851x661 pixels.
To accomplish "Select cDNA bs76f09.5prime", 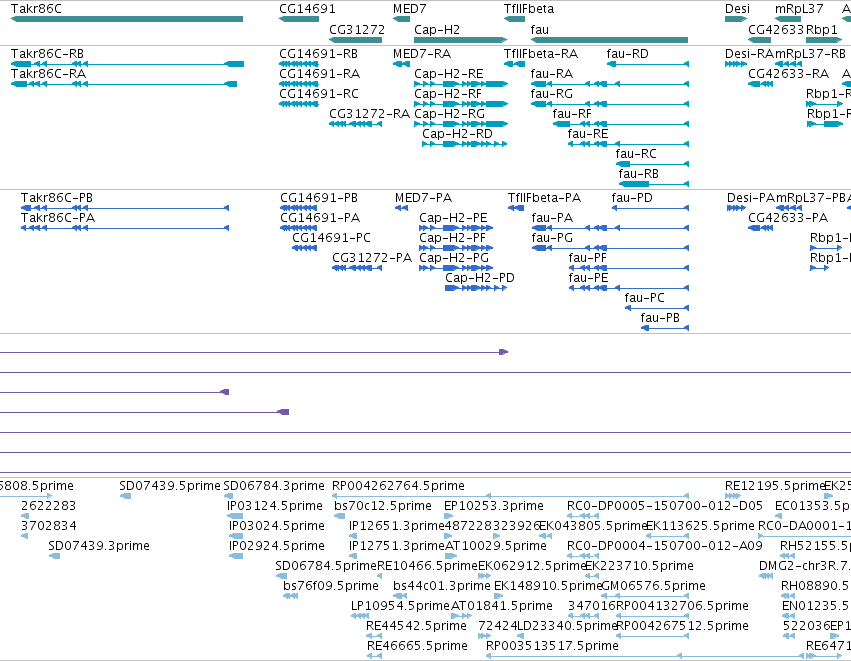I will point(331,586).
